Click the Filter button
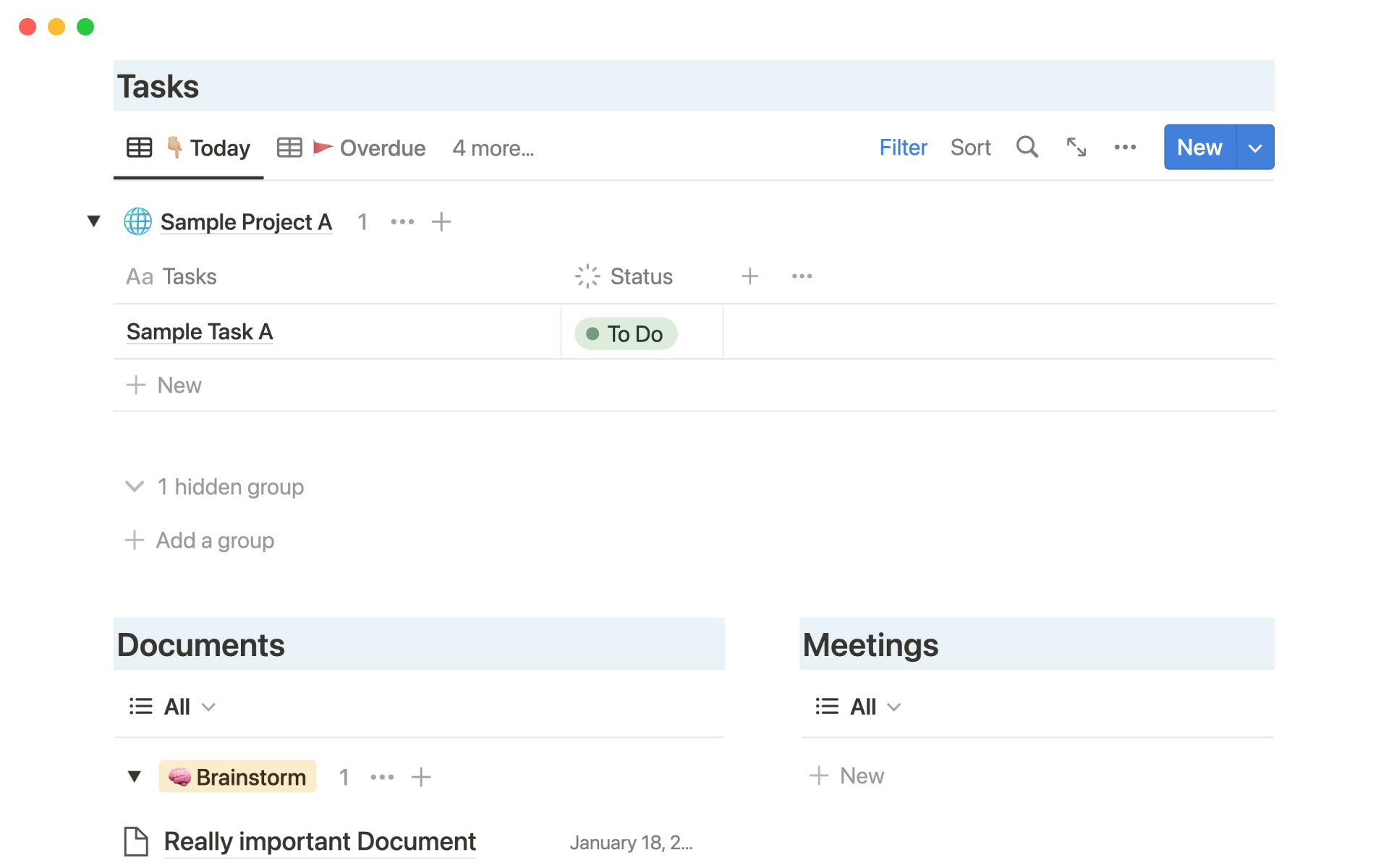 pos(903,148)
